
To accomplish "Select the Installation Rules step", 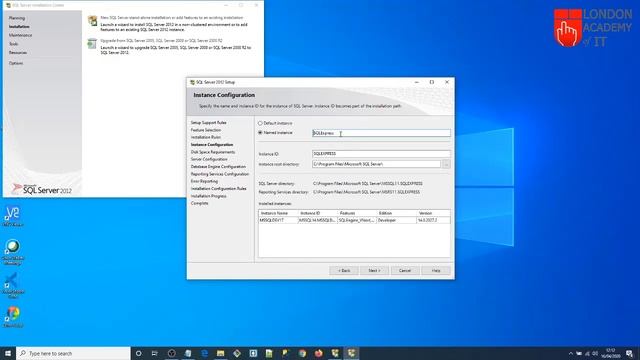I will 206,137.
